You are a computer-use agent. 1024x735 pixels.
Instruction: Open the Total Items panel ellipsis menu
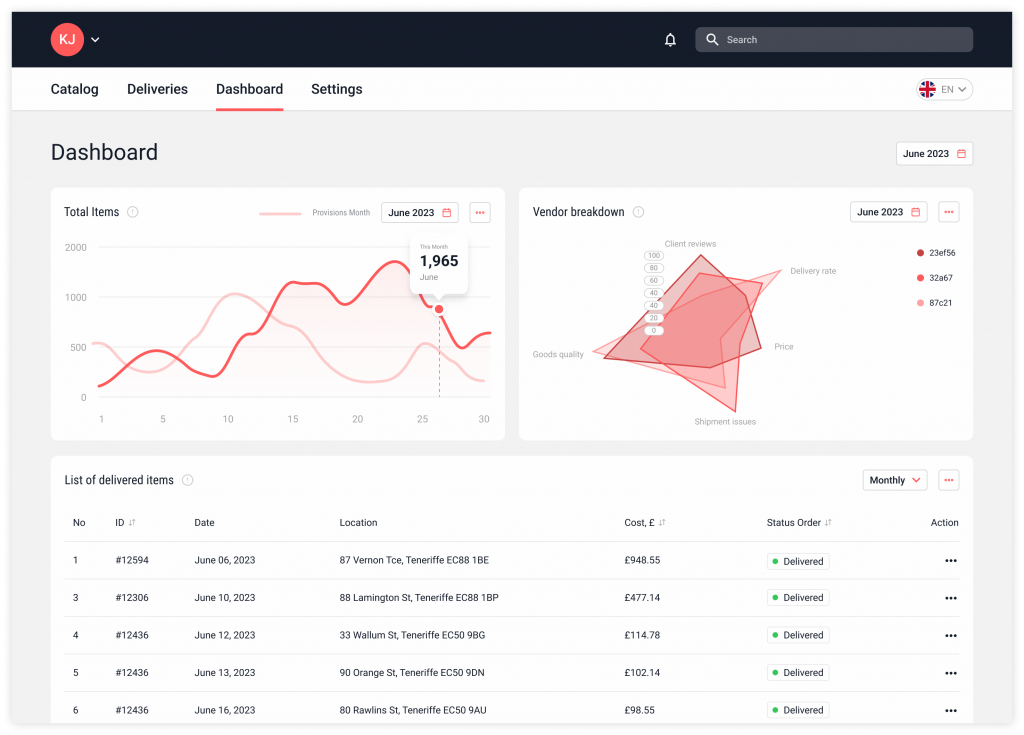(479, 212)
